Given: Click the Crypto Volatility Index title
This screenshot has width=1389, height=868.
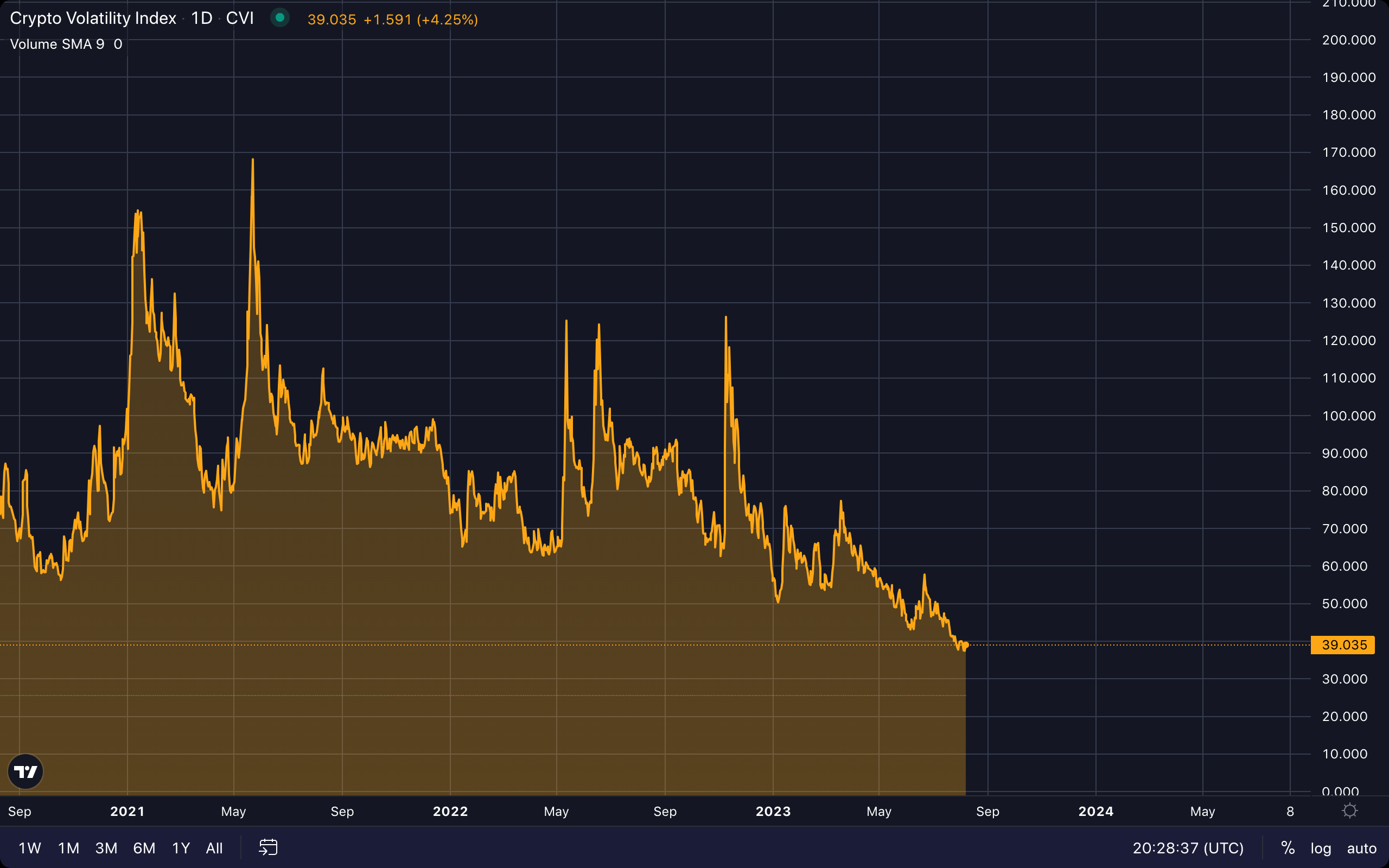Looking at the screenshot, I should pyautogui.click(x=93, y=18).
